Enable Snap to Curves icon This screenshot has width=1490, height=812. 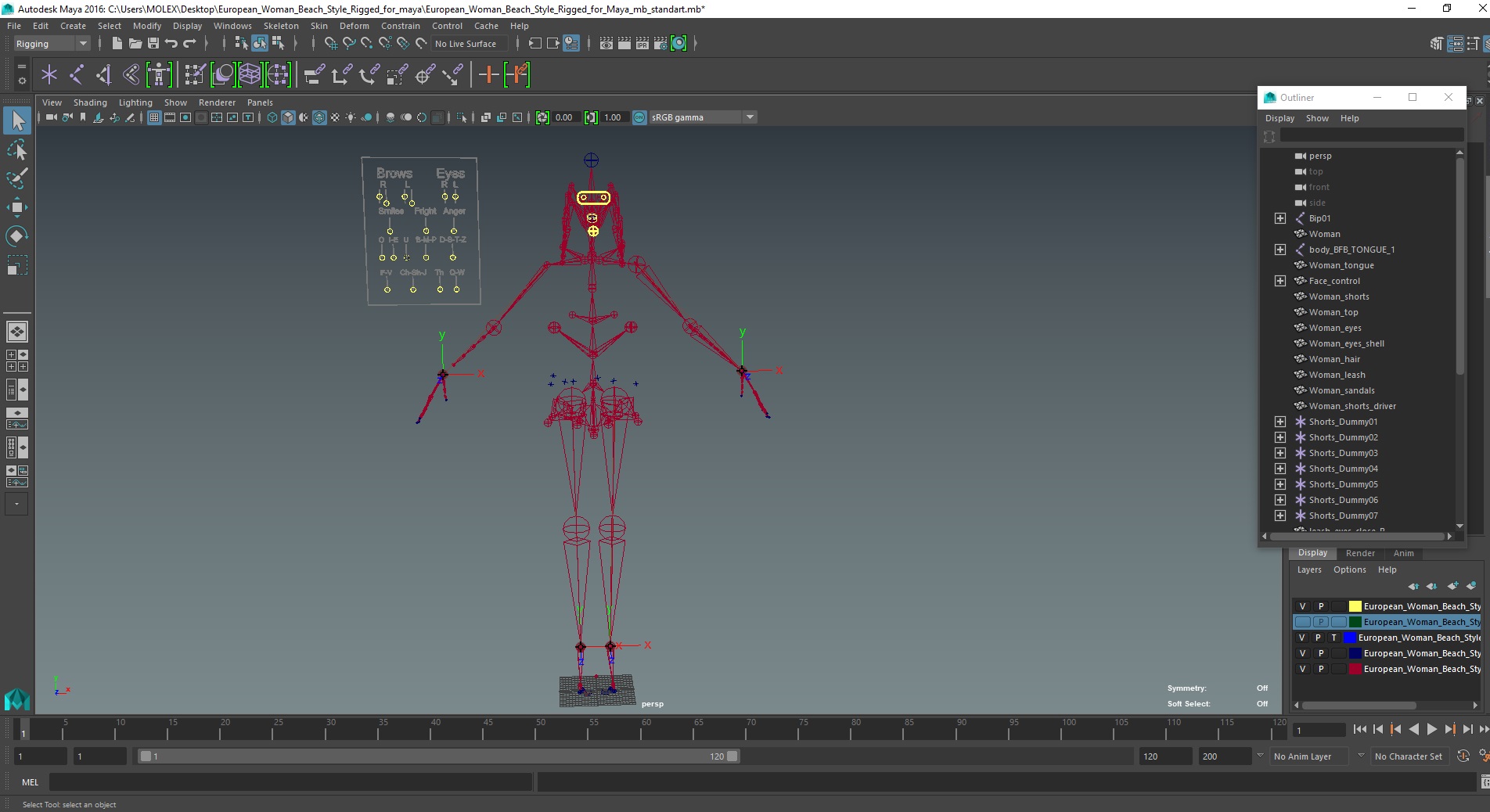[x=348, y=43]
